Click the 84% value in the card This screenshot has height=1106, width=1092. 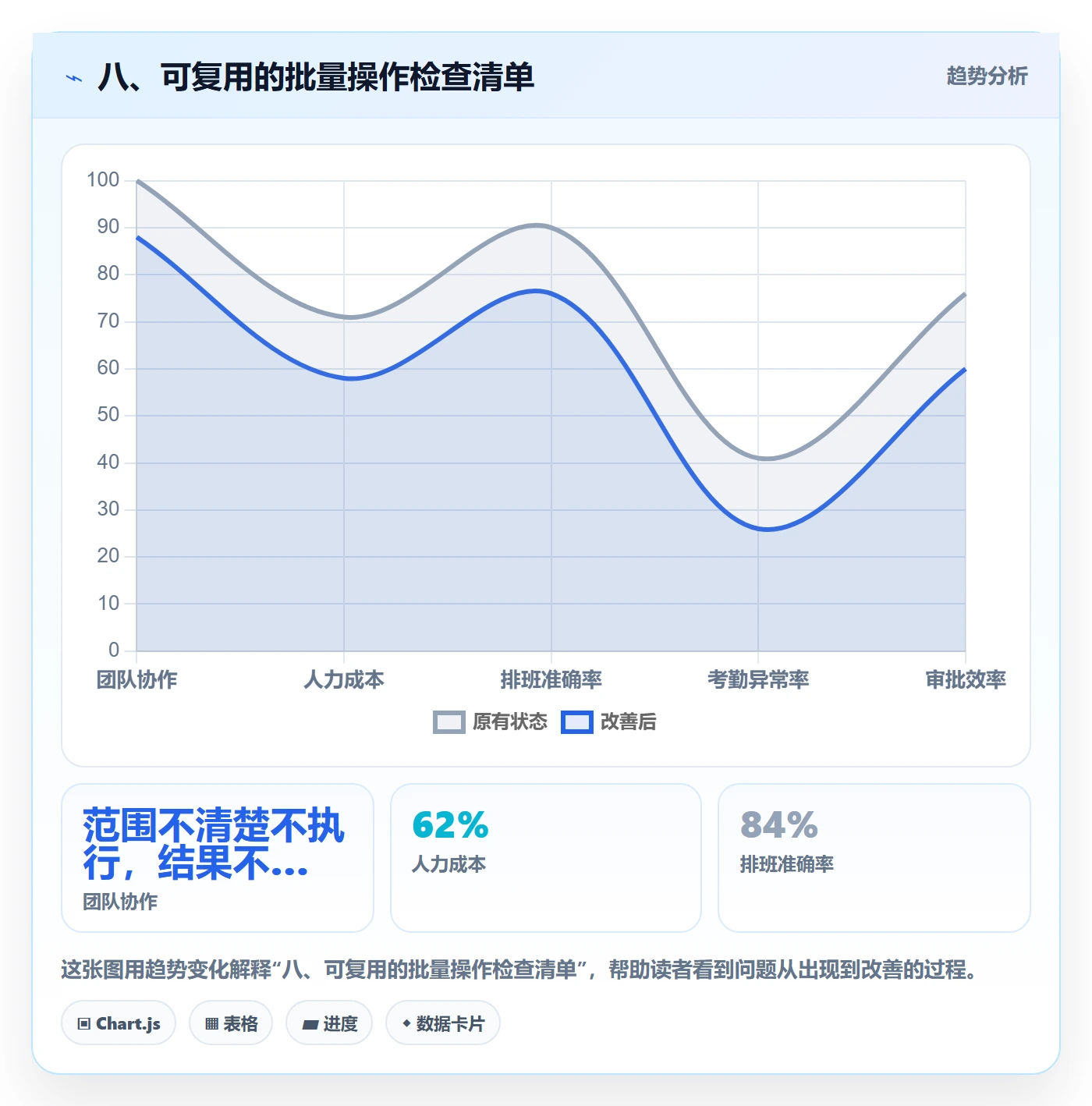[x=779, y=825]
